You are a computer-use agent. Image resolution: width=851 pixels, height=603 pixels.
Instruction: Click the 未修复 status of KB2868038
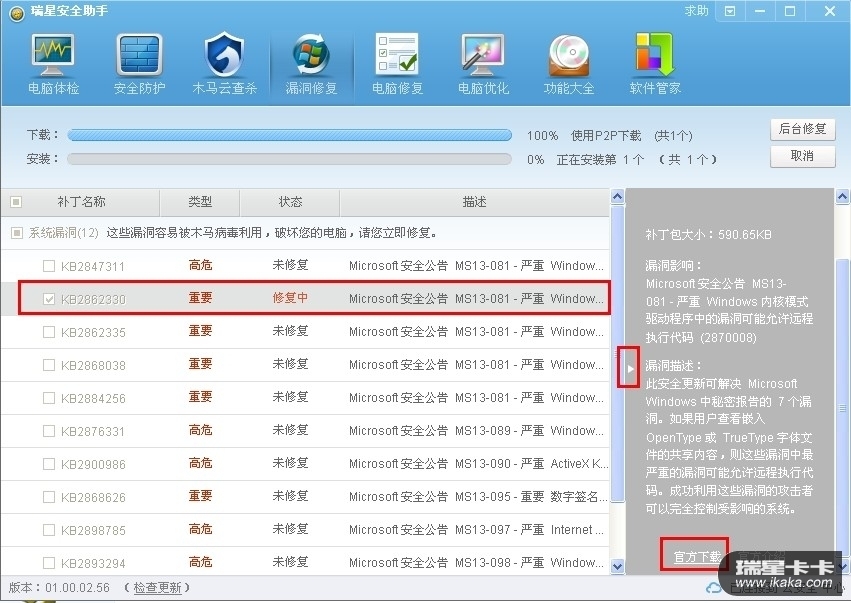coord(290,364)
